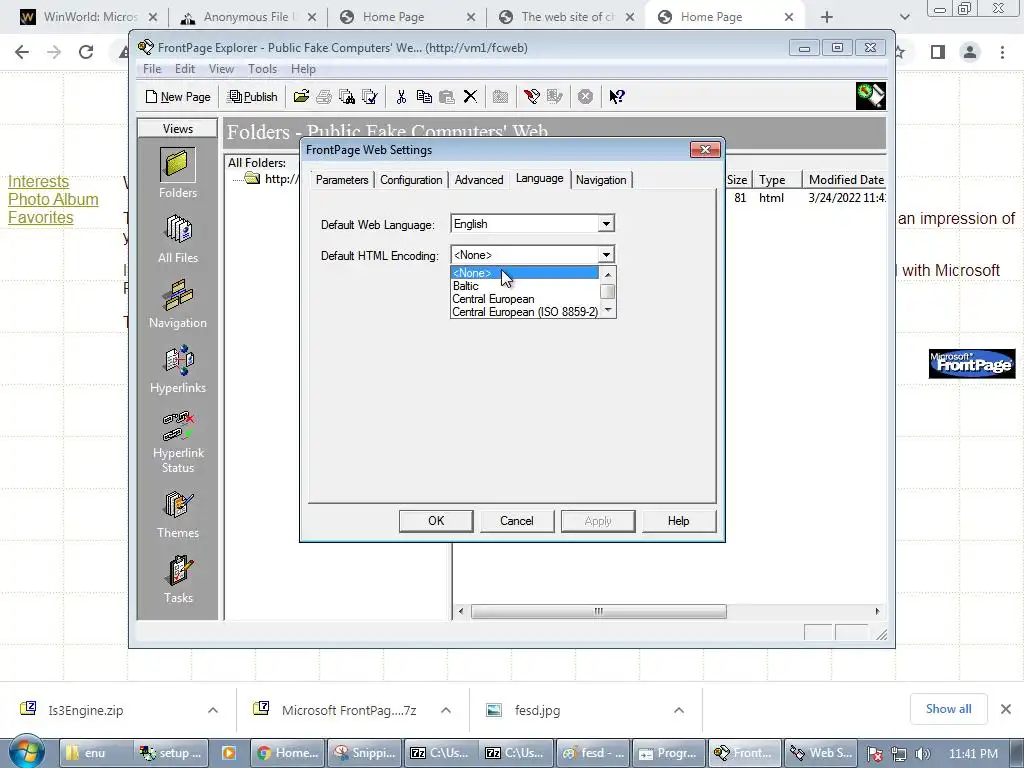This screenshot has height=768, width=1024.
Task: Click the Snipping Tool taskbar button
Action: pos(365,753)
